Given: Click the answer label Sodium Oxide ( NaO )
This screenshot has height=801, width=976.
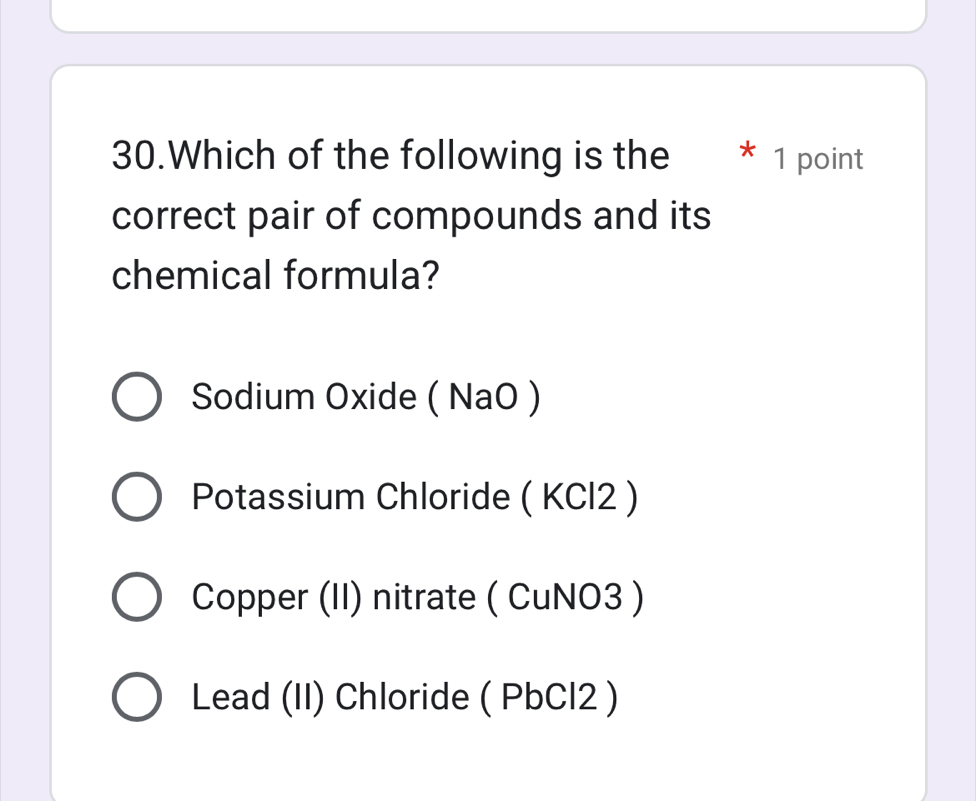Looking at the screenshot, I should (x=365, y=396).
